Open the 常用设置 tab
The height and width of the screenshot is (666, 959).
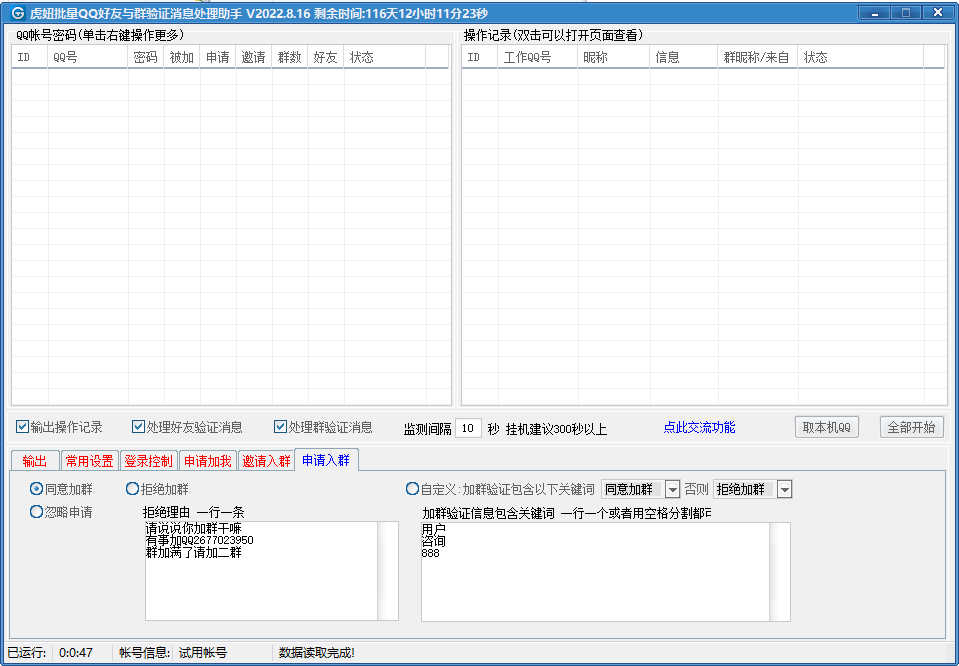[x=89, y=461]
